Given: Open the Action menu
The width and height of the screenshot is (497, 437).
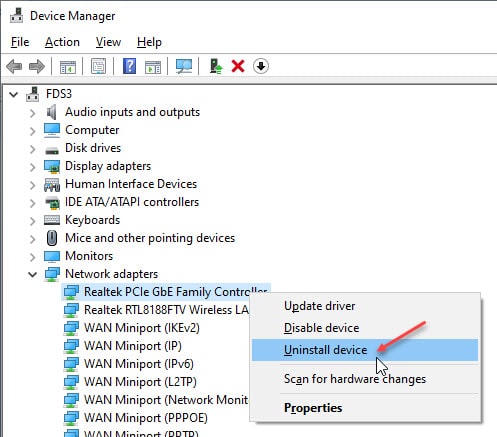Looking at the screenshot, I should pos(62,42).
